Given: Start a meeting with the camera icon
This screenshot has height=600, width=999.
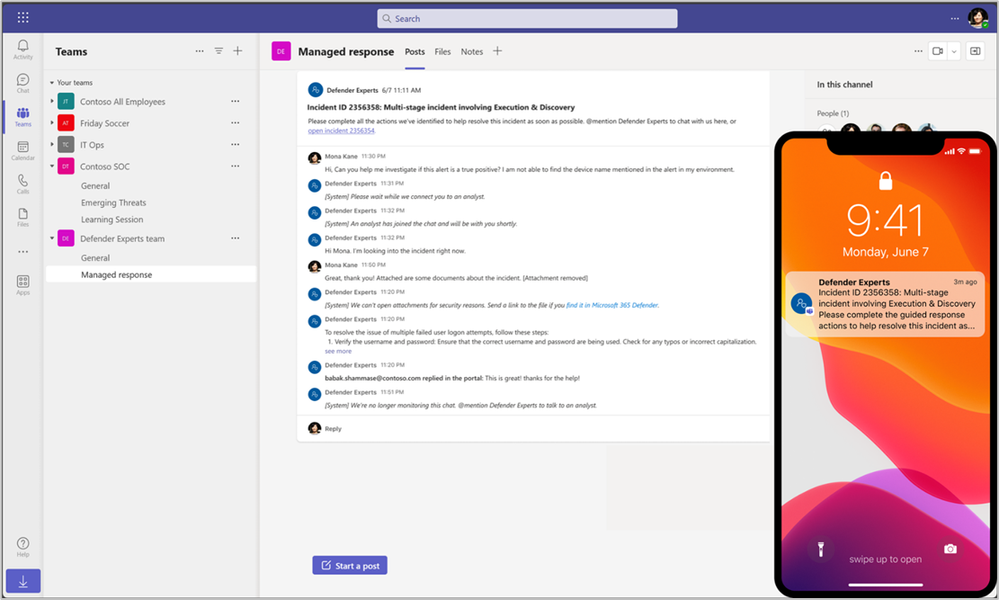Looking at the screenshot, I should 937,51.
